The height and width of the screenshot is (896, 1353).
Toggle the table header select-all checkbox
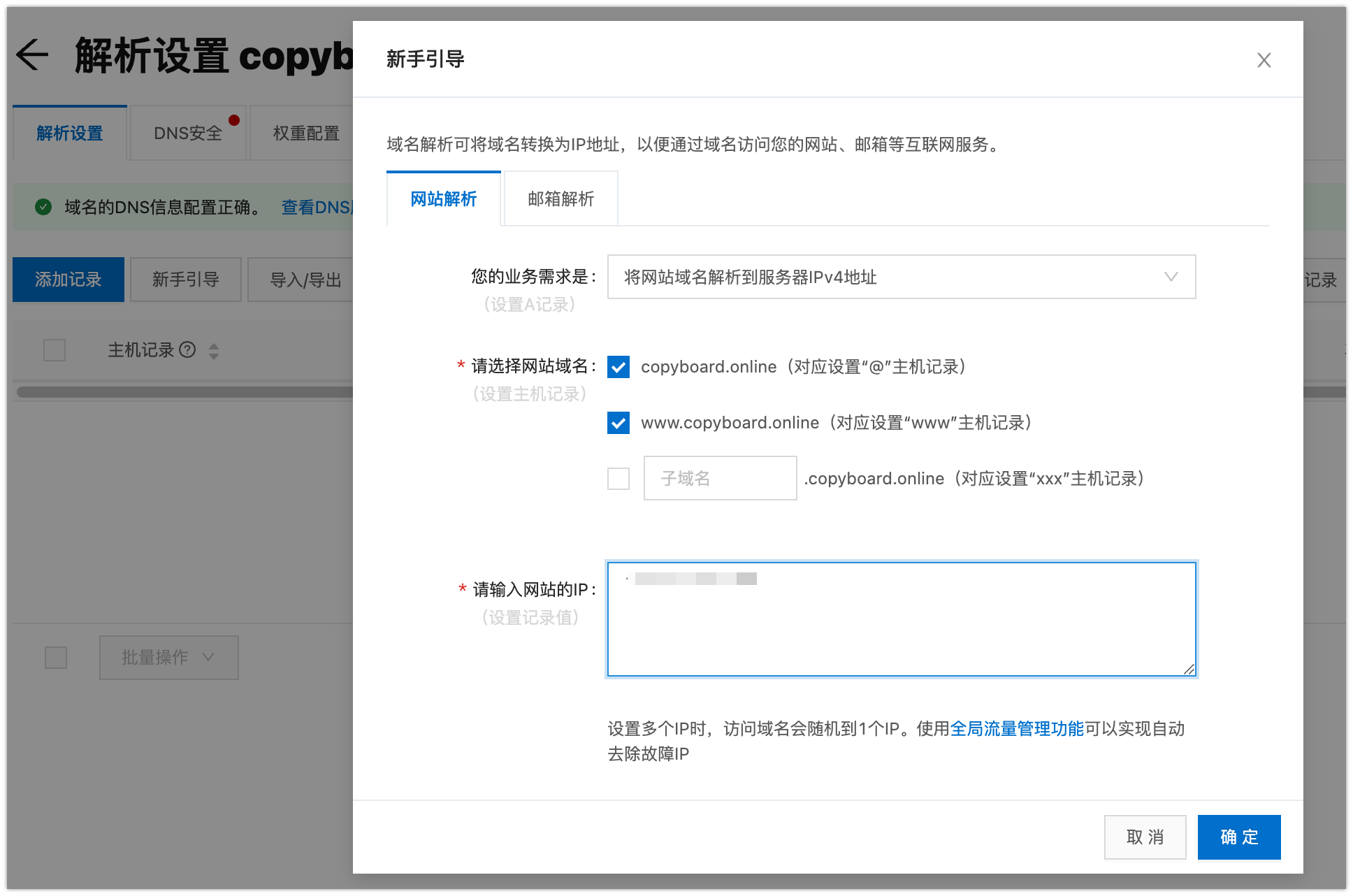(55, 350)
